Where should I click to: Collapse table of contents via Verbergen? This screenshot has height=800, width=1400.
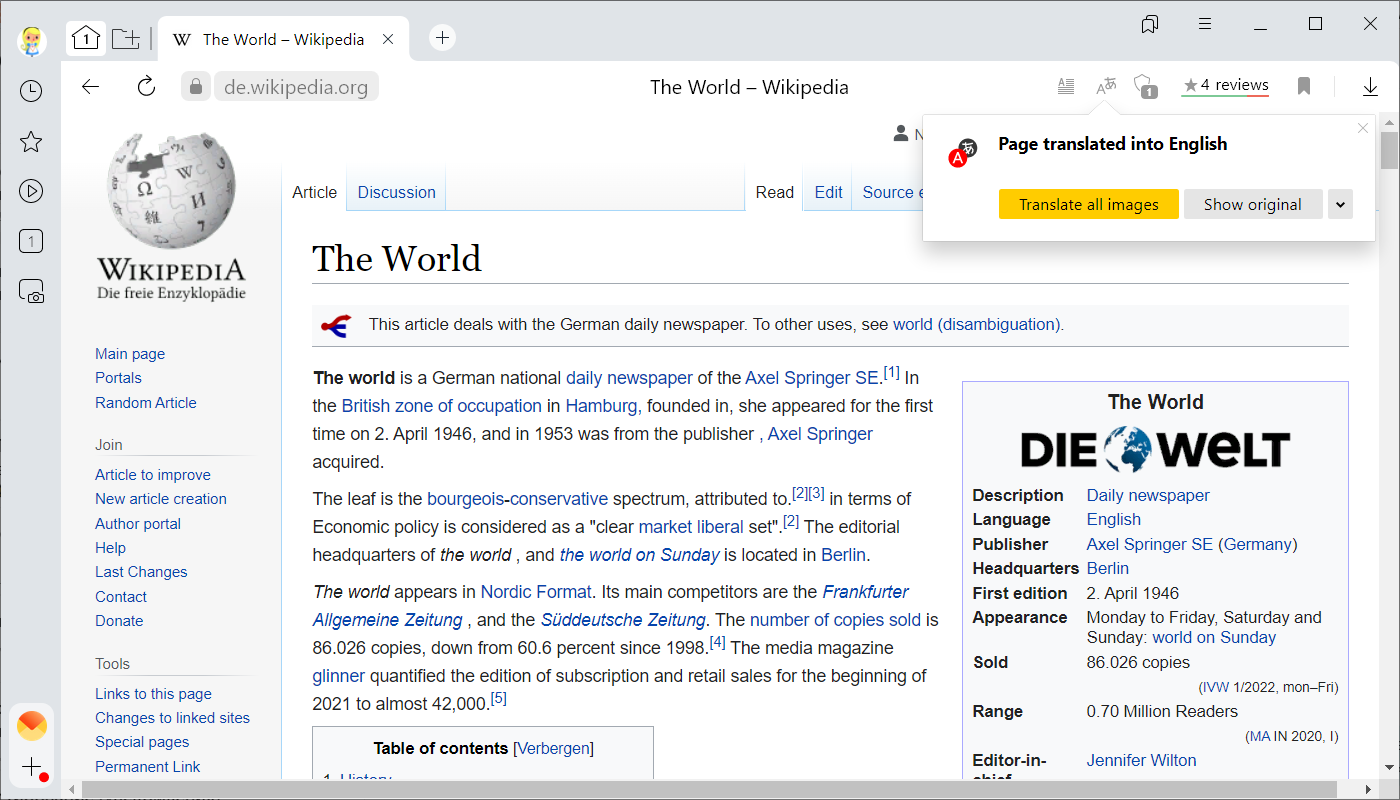pyautogui.click(x=553, y=748)
